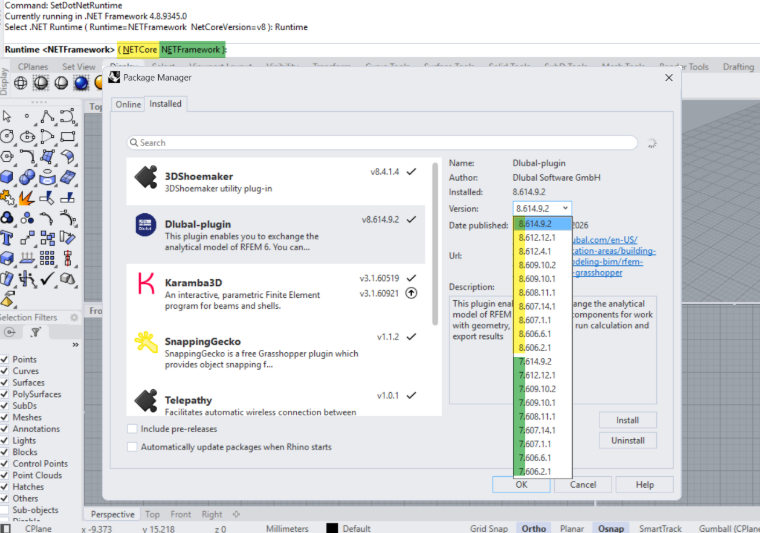Select the Fillet Curves tool
The height and width of the screenshot is (533, 760).
(x=27, y=157)
